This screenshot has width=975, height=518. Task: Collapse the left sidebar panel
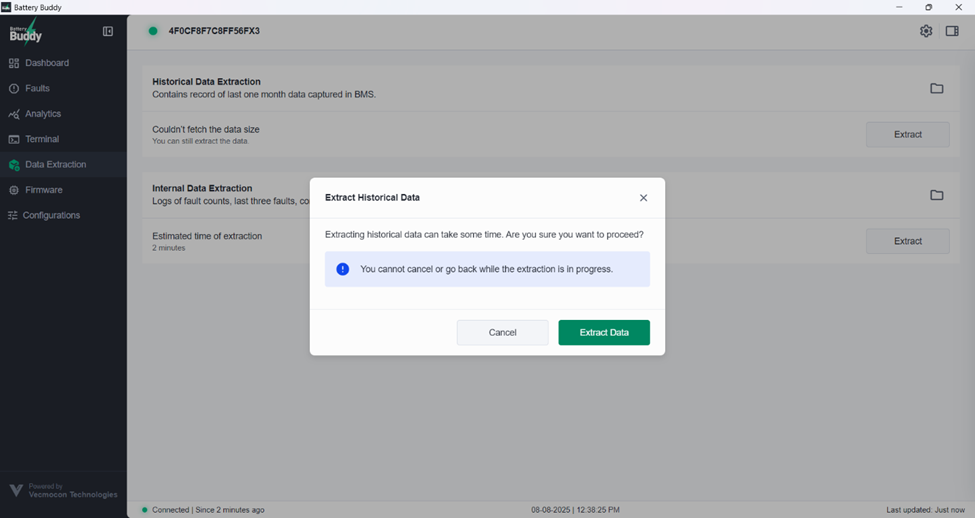coord(108,32)
